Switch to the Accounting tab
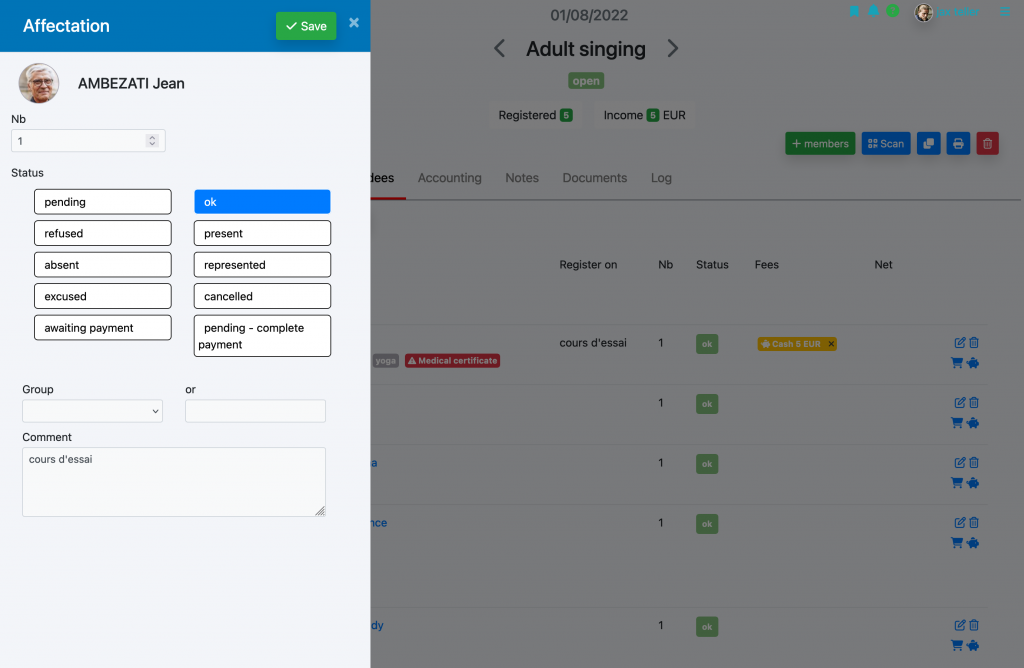The height and width of the screenshot is (668, 1024). (449, 178)
